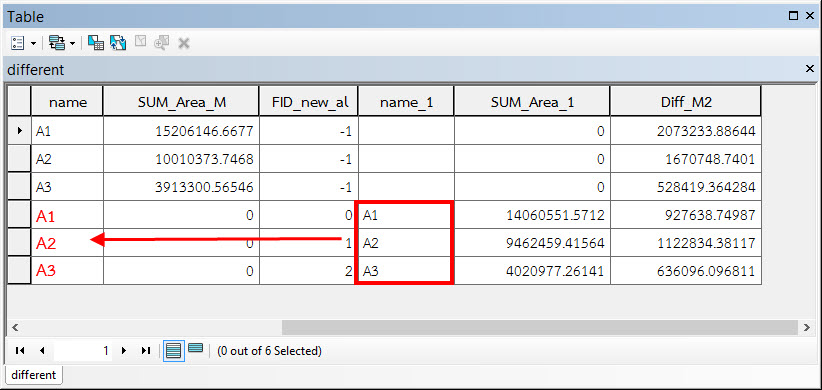Click the row selector with the current-record arrow

[x=19, y=131]
